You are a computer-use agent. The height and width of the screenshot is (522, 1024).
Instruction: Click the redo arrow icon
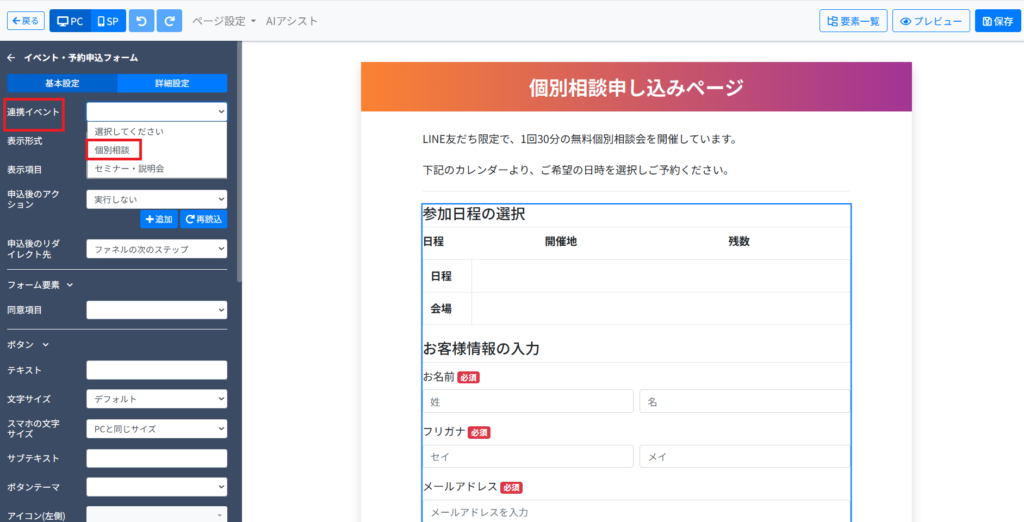[x=170, y=21]
